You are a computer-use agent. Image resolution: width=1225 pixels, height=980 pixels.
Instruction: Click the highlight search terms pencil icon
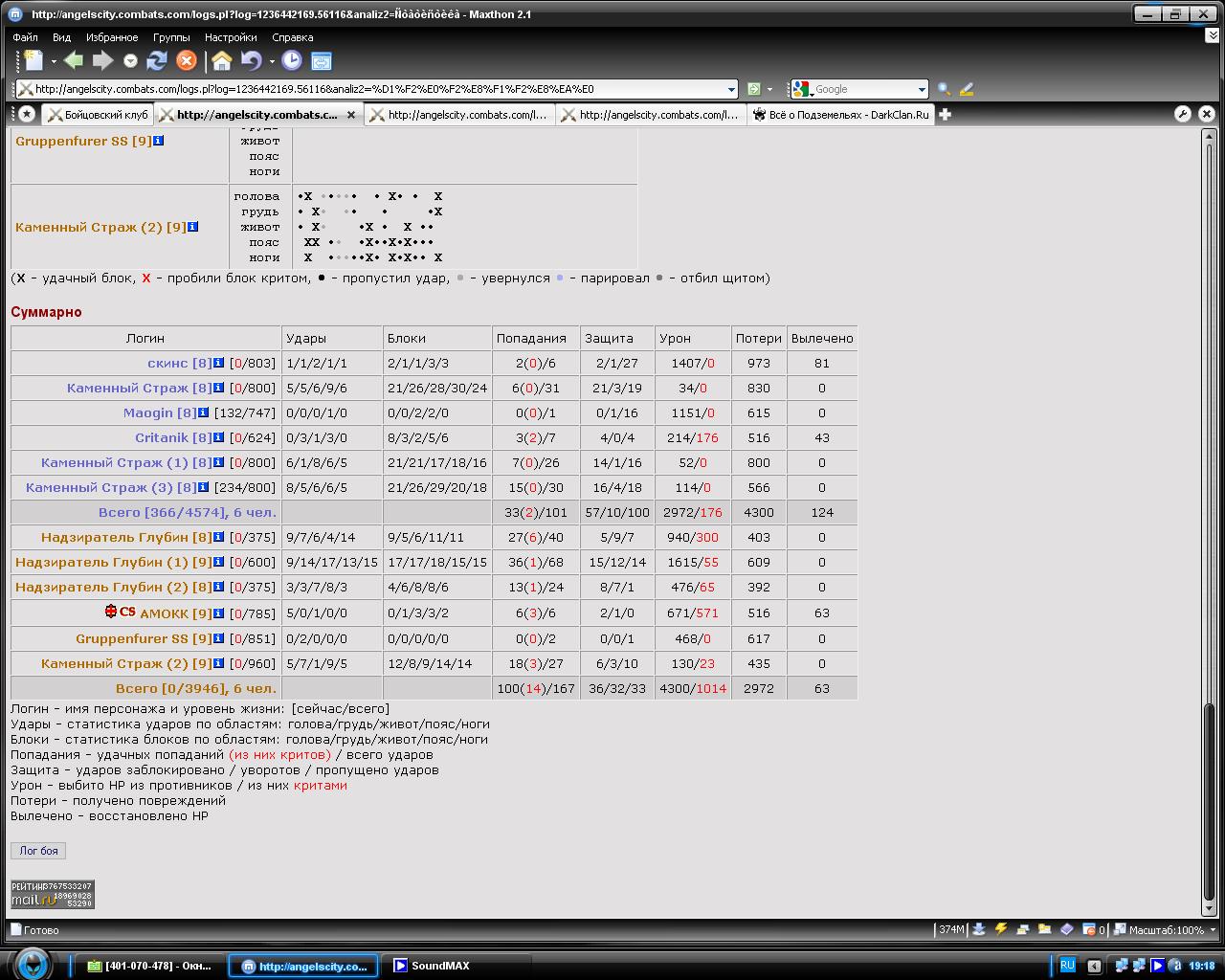(x=967, y=89)
